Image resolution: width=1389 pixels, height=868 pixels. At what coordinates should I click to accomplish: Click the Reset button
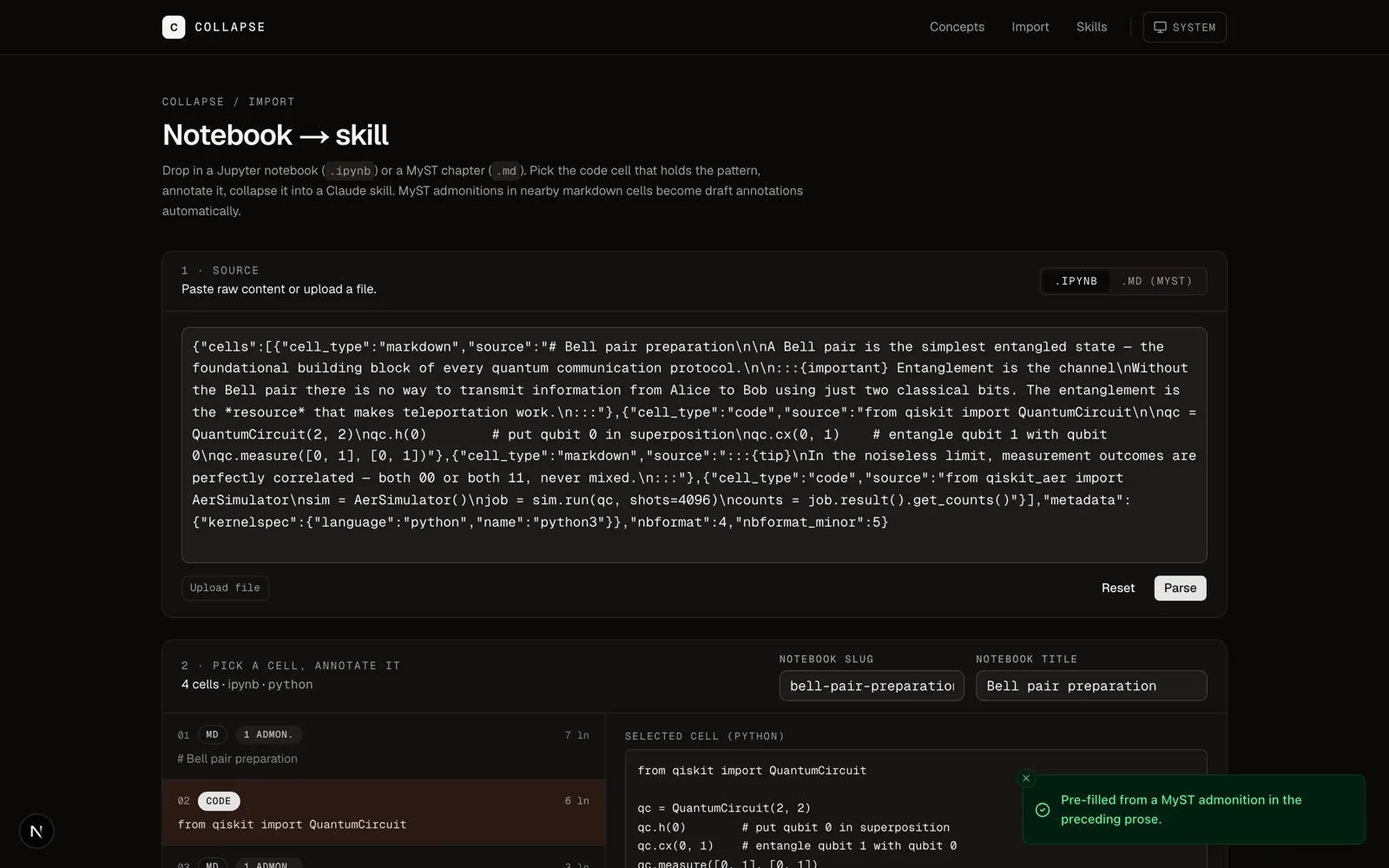(1118, 588)
